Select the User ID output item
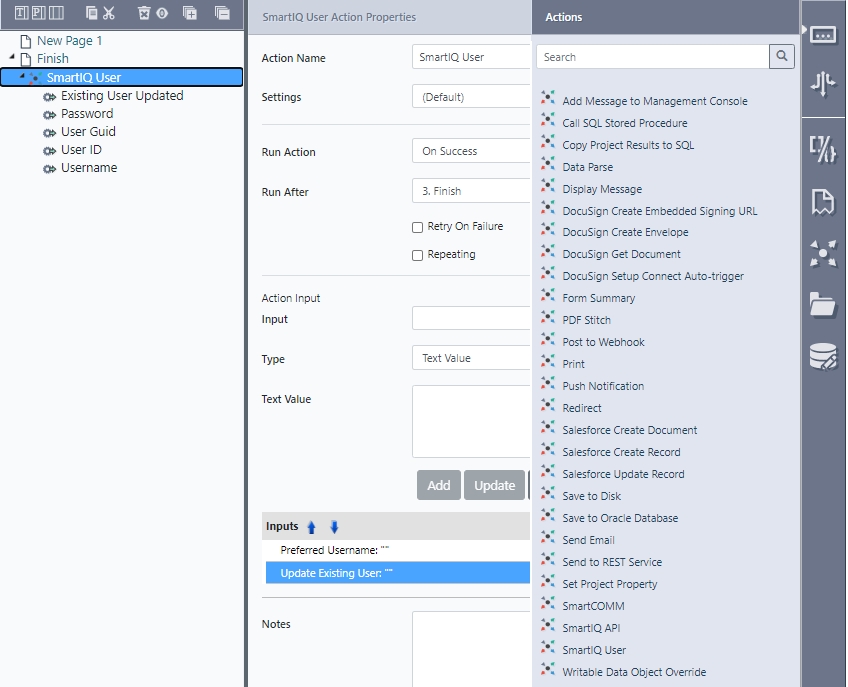This screenshot has height=687, width=848. (x=81, y=150)
